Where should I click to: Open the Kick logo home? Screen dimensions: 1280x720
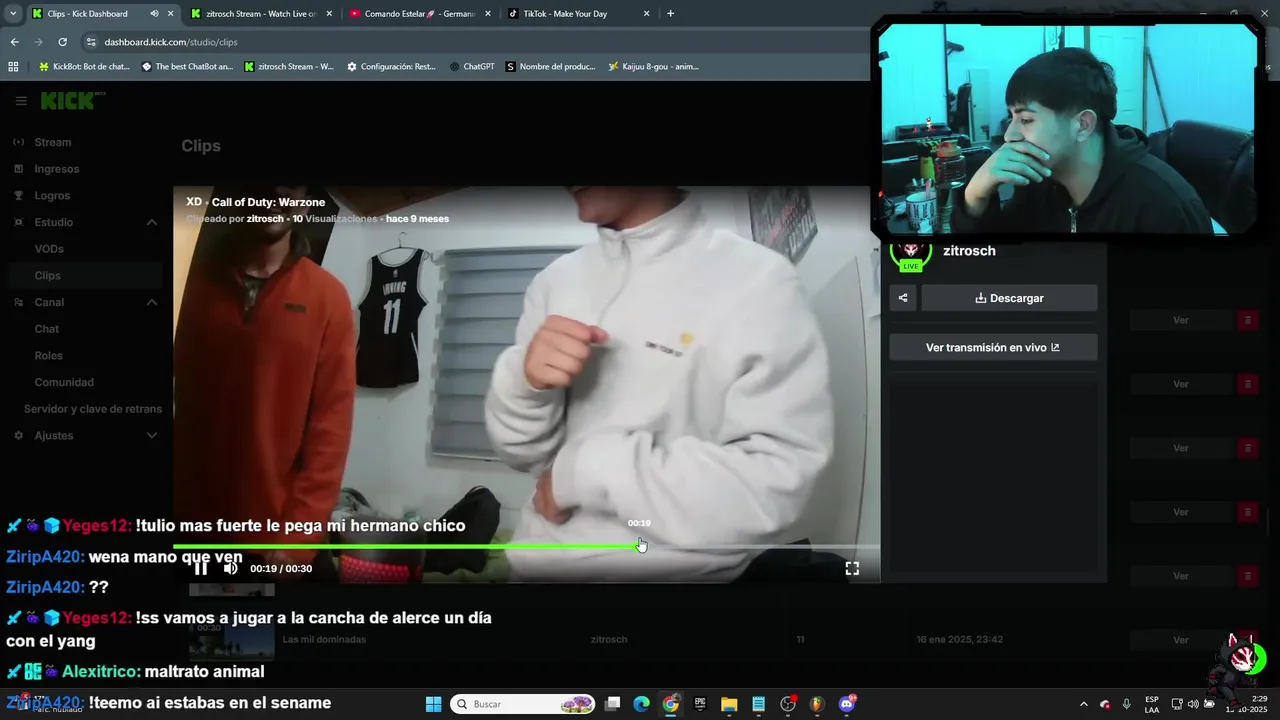pos(71,101)
